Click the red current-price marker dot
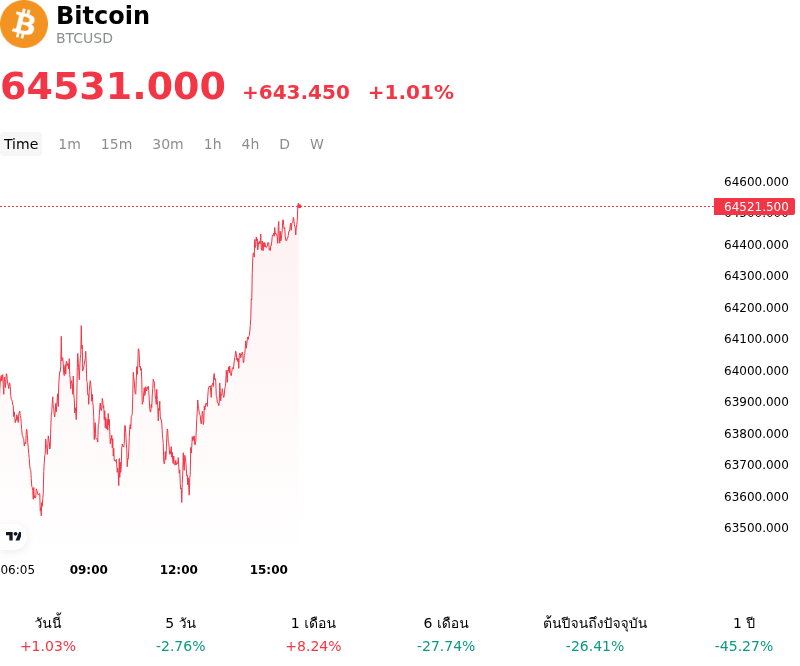 click(x=299, y=206)
